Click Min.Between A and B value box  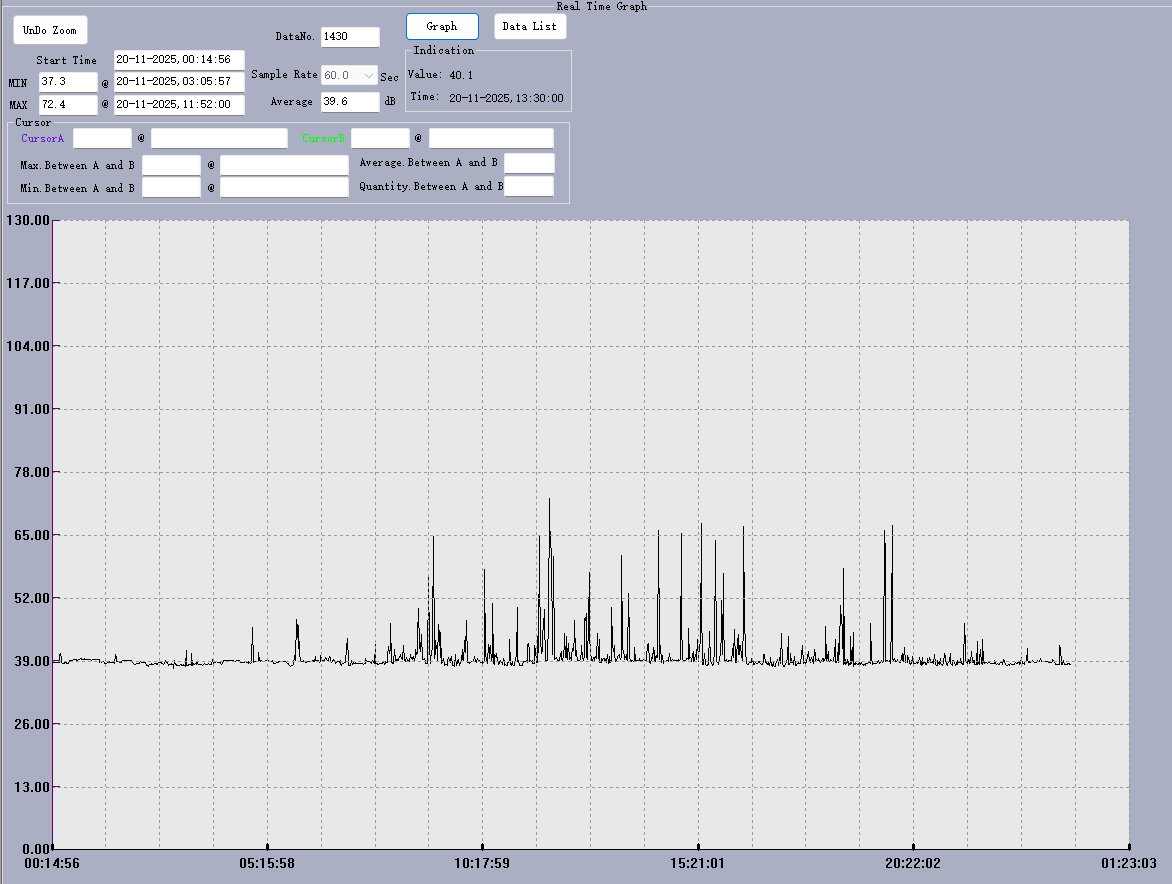click(171, 187)
